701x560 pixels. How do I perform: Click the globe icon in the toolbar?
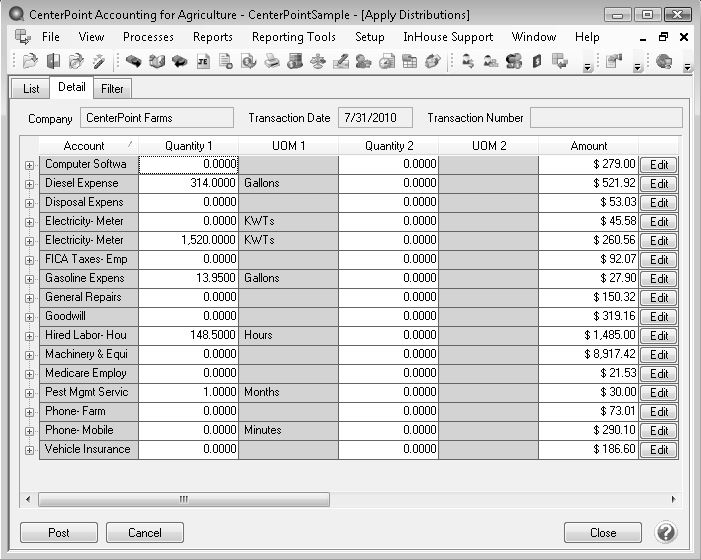coord(663,61)
